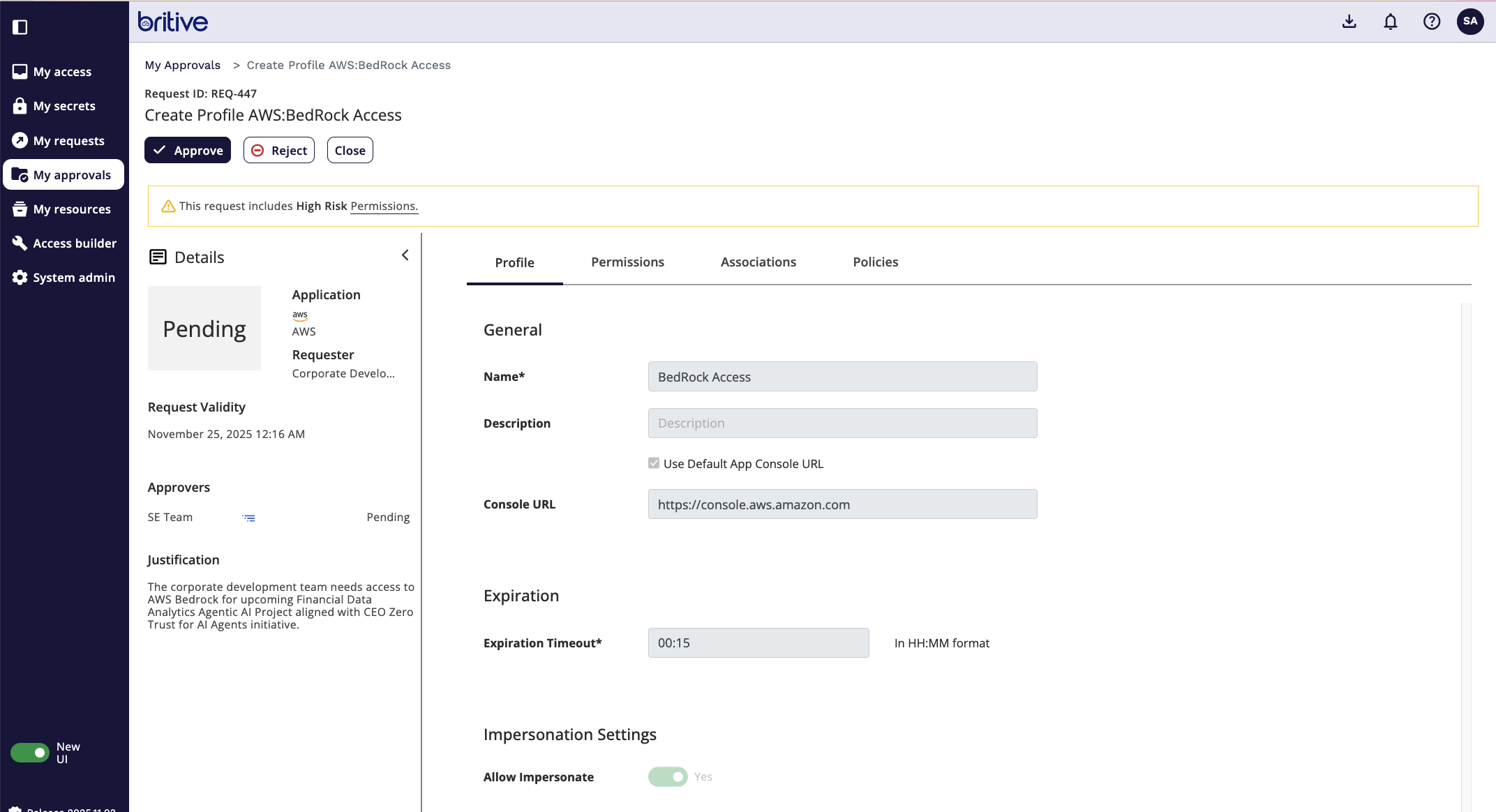
Task: Click the Expiration Timeout input field
Action: point(758,643)
